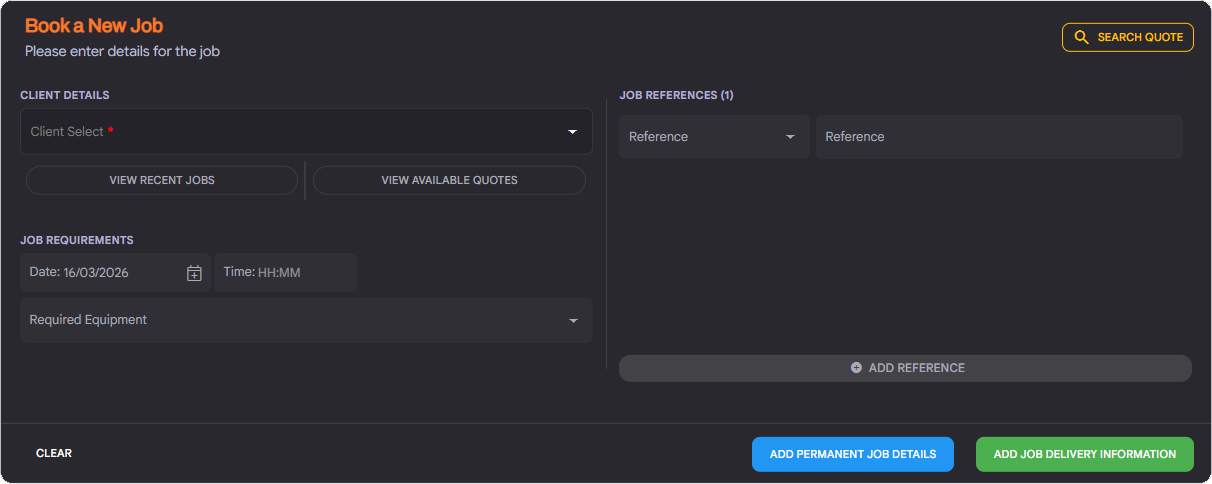The width and height of the screenshot is (1212, 484).
Task: Click the Client Select field
Action: 306,132
